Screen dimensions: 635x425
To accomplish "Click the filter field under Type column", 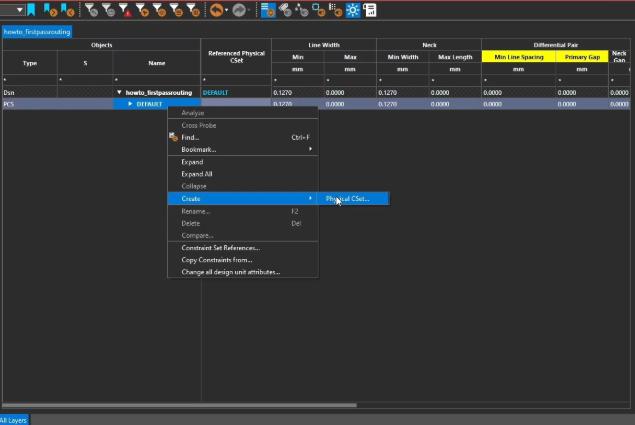I will pyautogui.click(x=30, y=80).
